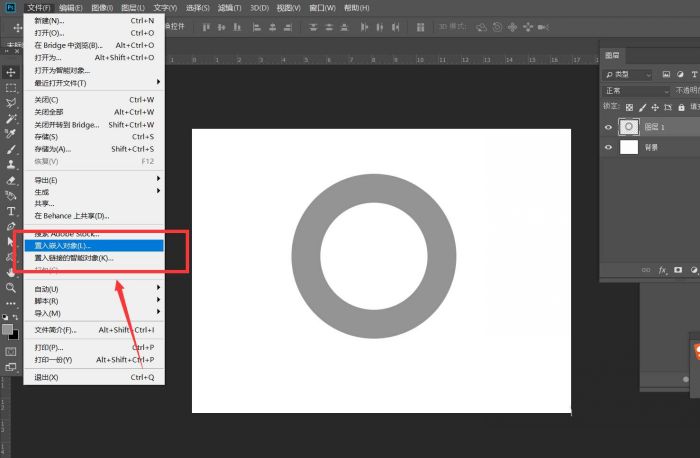This screenshot has height=458, width=700.
Task: Select the Rectangular Marquee tool
Action: (x=11, y=88)
